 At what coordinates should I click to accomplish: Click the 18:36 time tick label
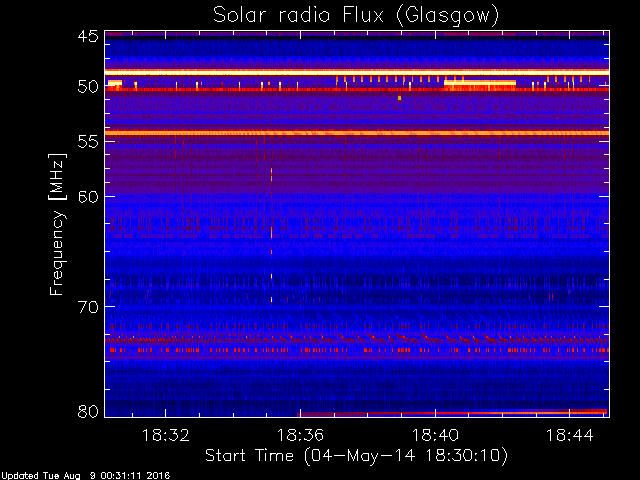point(300,436)
